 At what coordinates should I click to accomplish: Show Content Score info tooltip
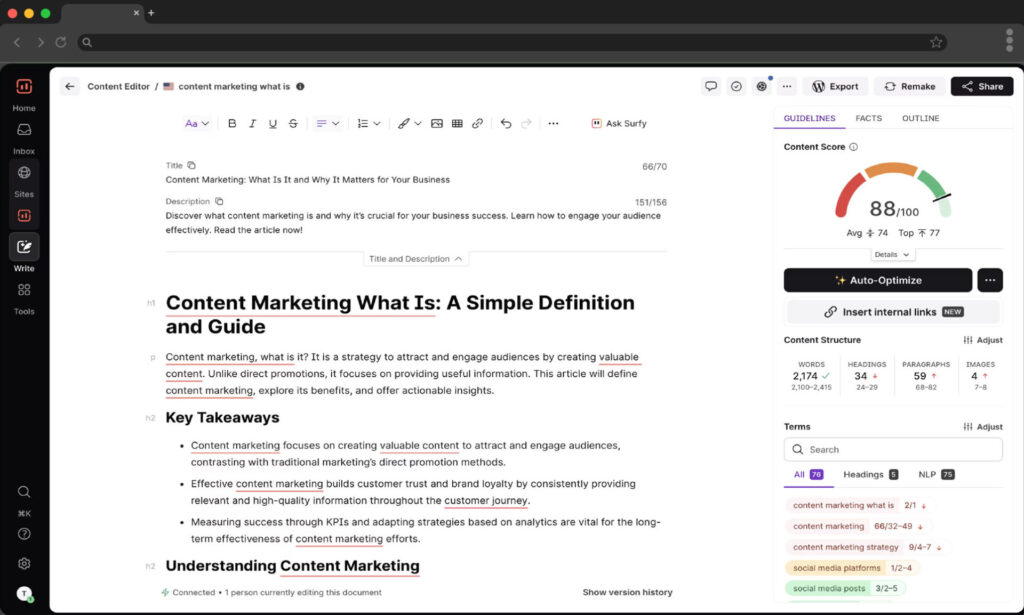[854, 147]
